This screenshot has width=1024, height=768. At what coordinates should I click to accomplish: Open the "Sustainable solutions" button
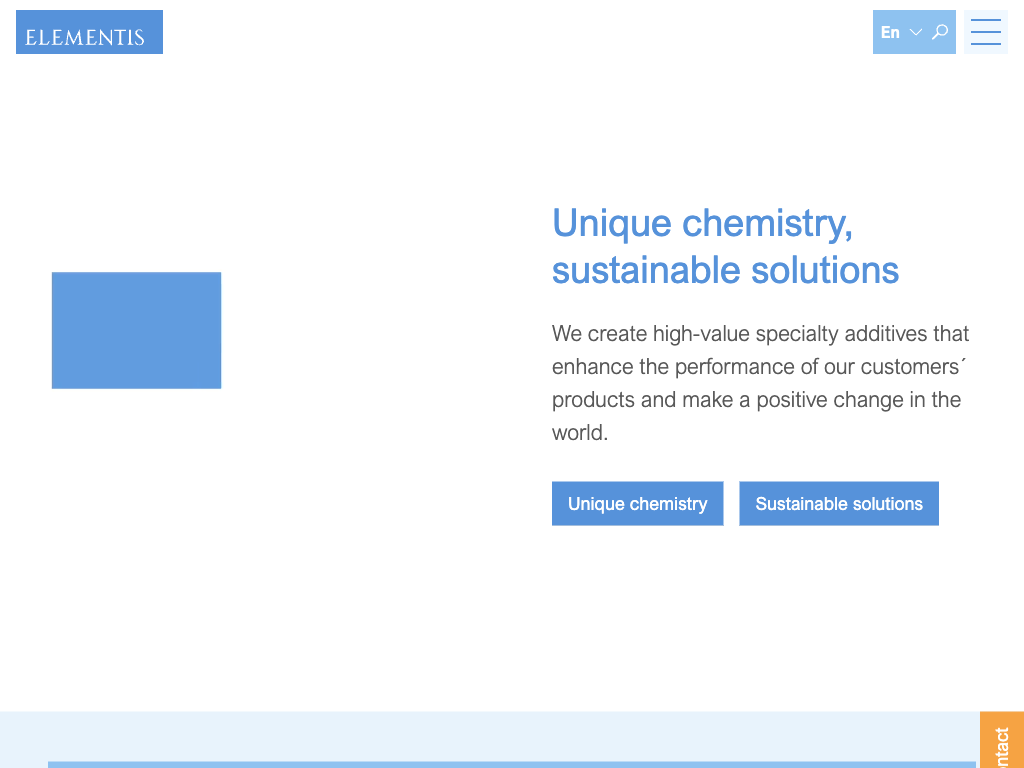(x=838, y=504)
